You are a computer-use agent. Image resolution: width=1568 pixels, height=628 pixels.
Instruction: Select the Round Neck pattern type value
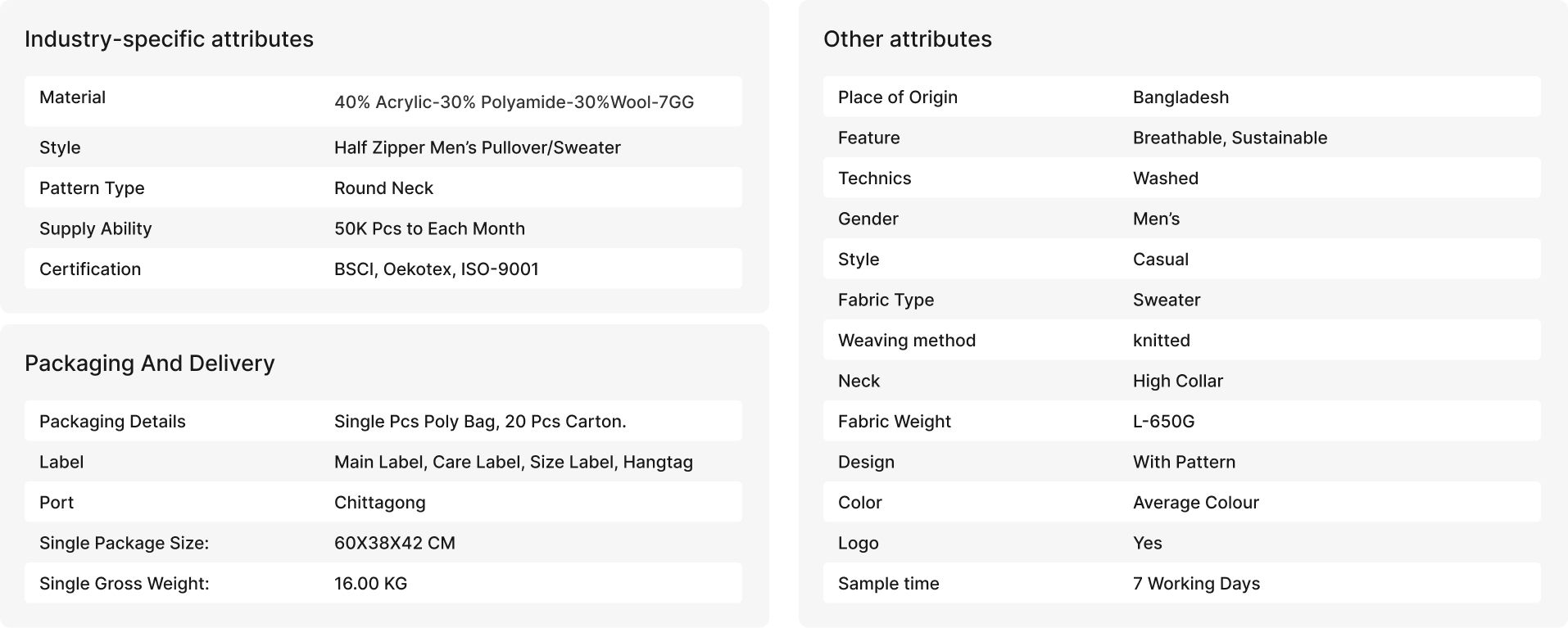point(383,188)
